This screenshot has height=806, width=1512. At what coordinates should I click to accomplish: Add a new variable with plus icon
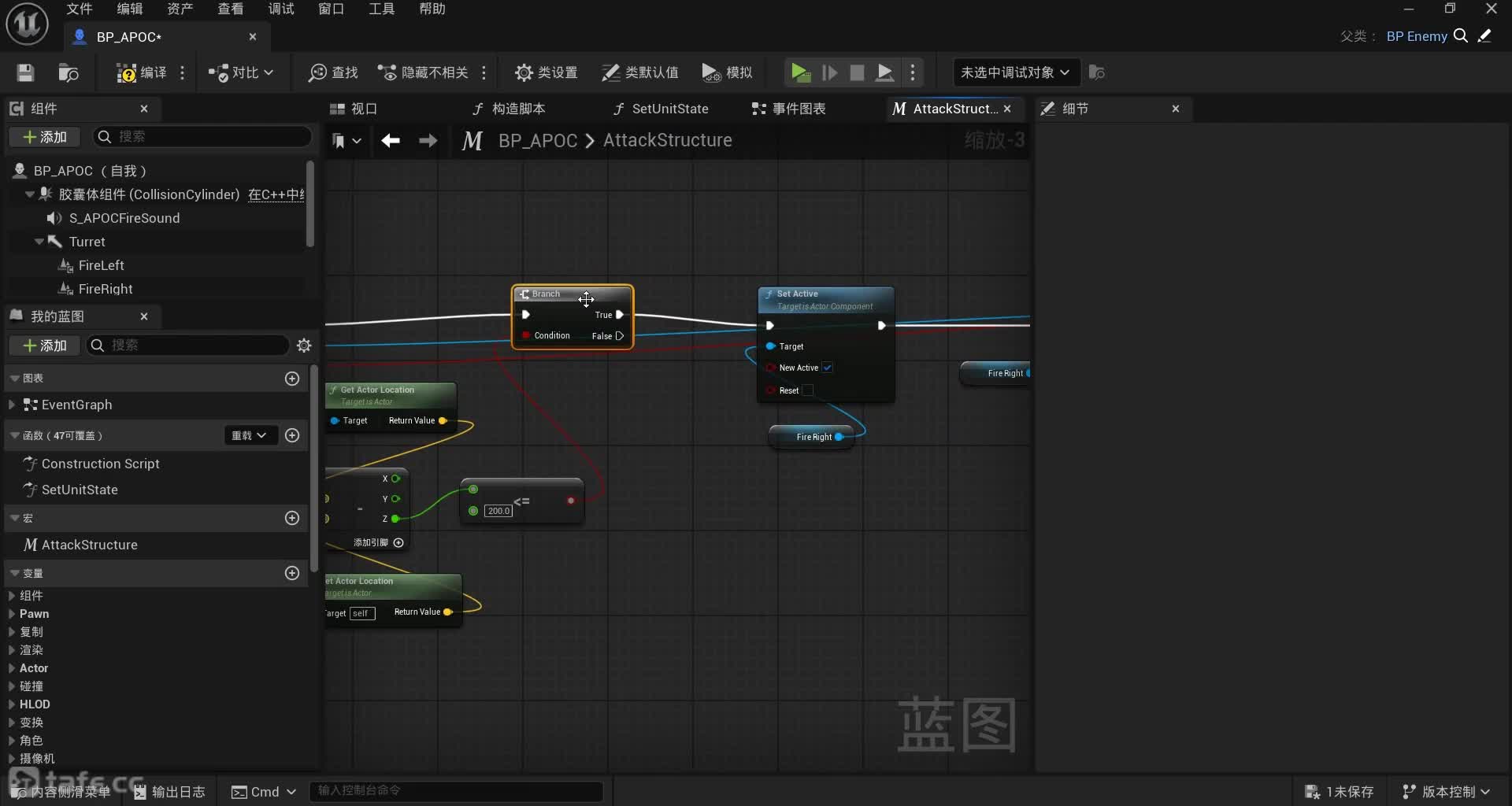click(x=292, y=573)
